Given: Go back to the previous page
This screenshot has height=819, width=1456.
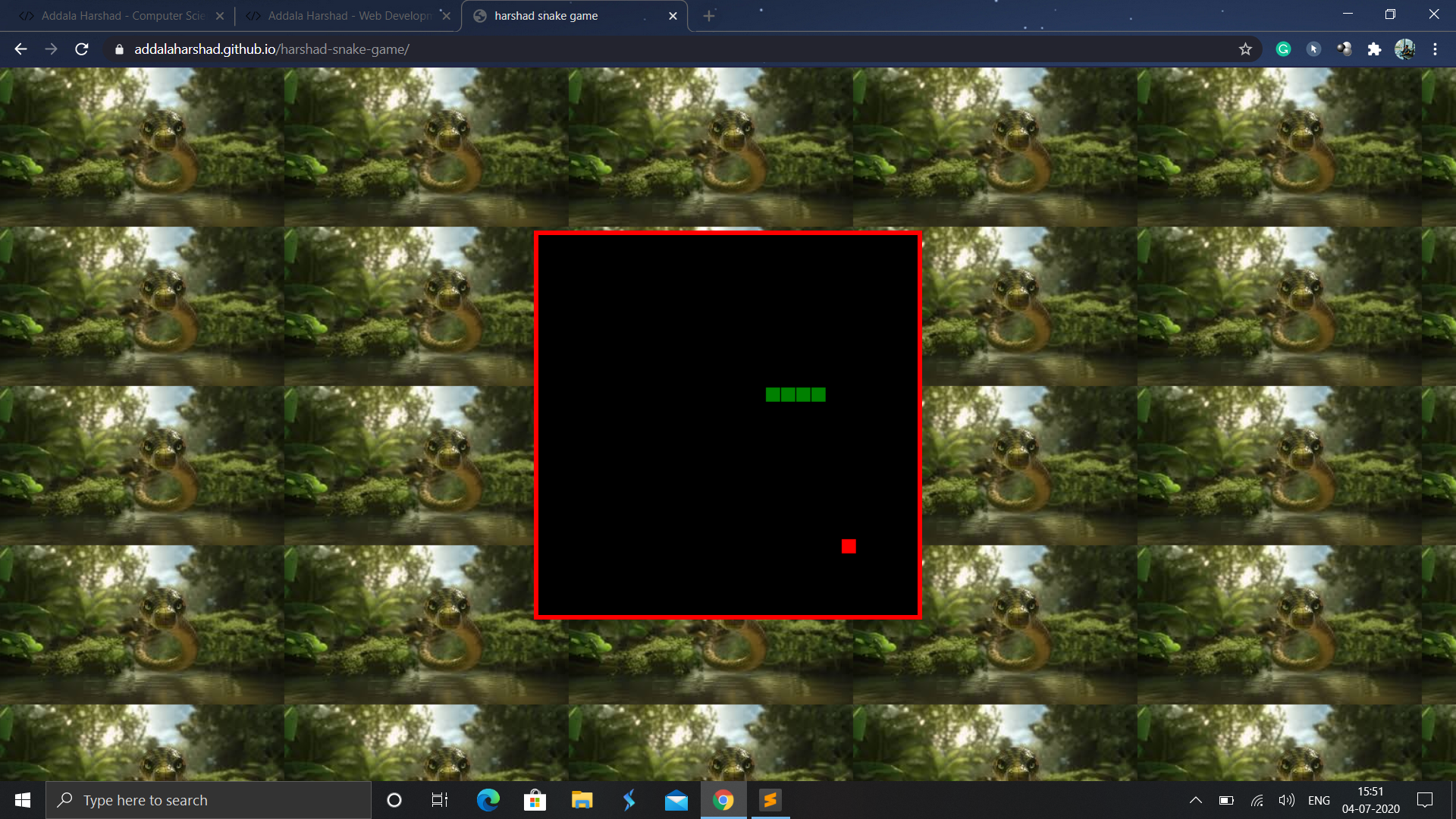Looking at the screenshot, I should tap(20, 49).
